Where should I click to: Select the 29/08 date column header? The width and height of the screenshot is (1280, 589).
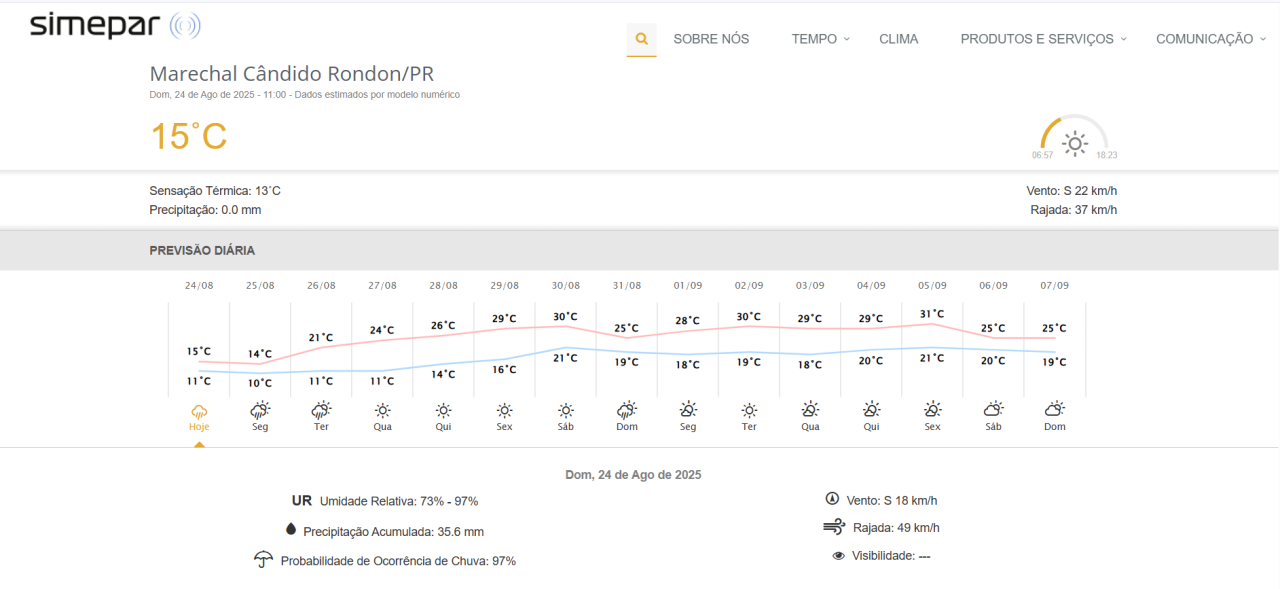point(505,285)
